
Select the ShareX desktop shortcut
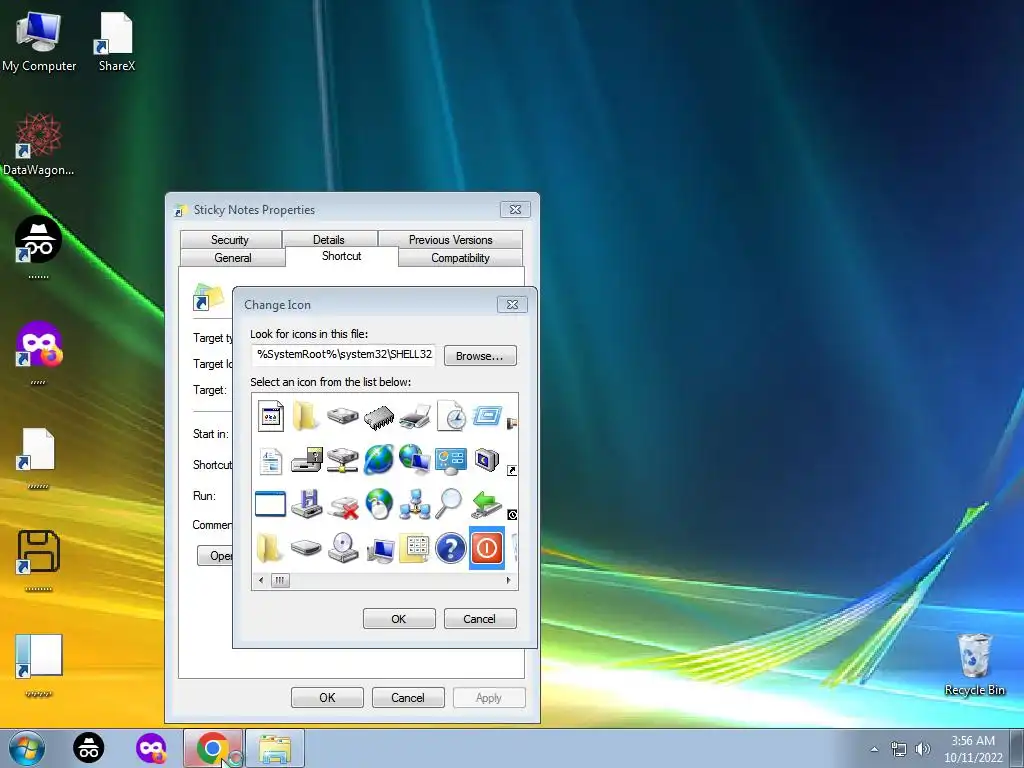[x=116, y=42]
